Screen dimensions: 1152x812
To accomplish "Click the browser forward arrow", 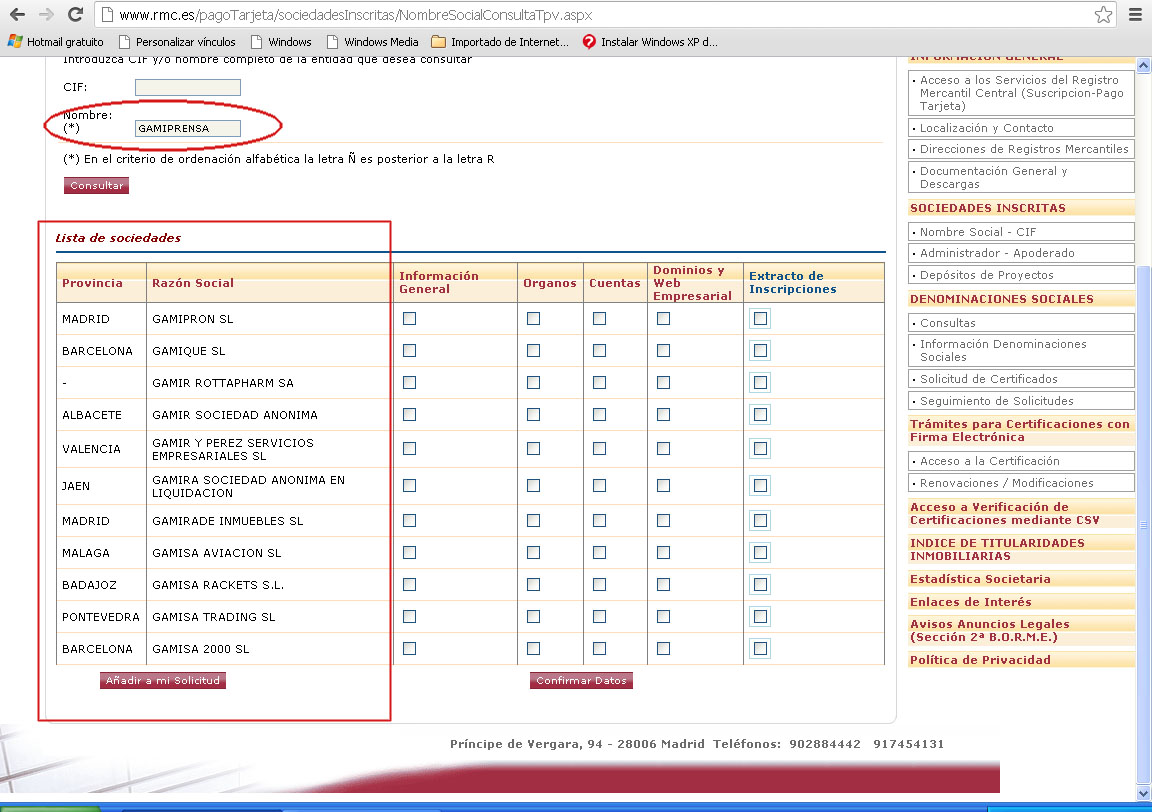I will pyautogui.click(x=46, y=15).
